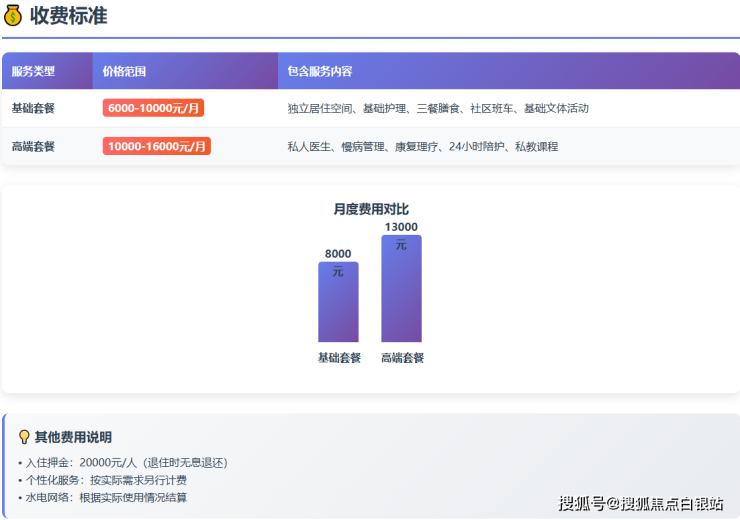Select the 高端套餐 table row label
Screen dimensions: 740x520
coord(33,146)
